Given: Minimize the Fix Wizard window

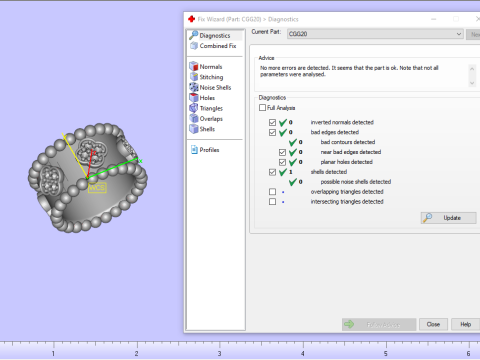Looking at the screenshot, I should [x=433, y=19].
